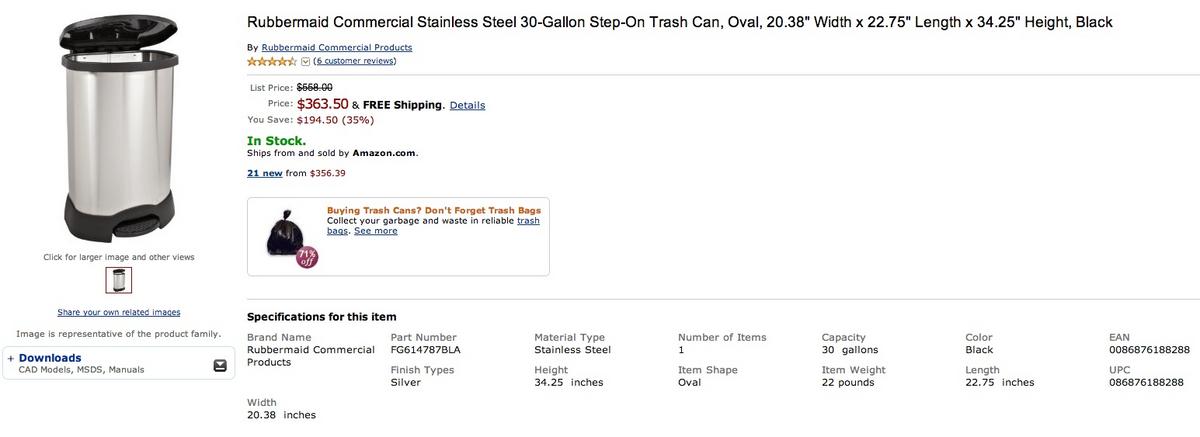This screenshot has width=1200, height=437.
Task: Click Share your own related images
Action: 119,312
